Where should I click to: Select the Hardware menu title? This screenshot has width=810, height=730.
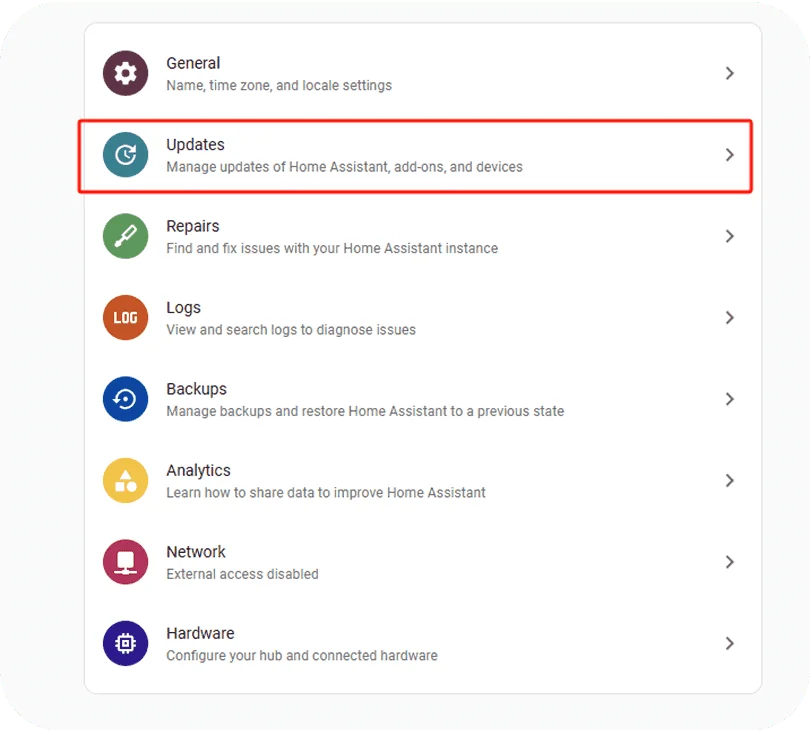[200, 633]
